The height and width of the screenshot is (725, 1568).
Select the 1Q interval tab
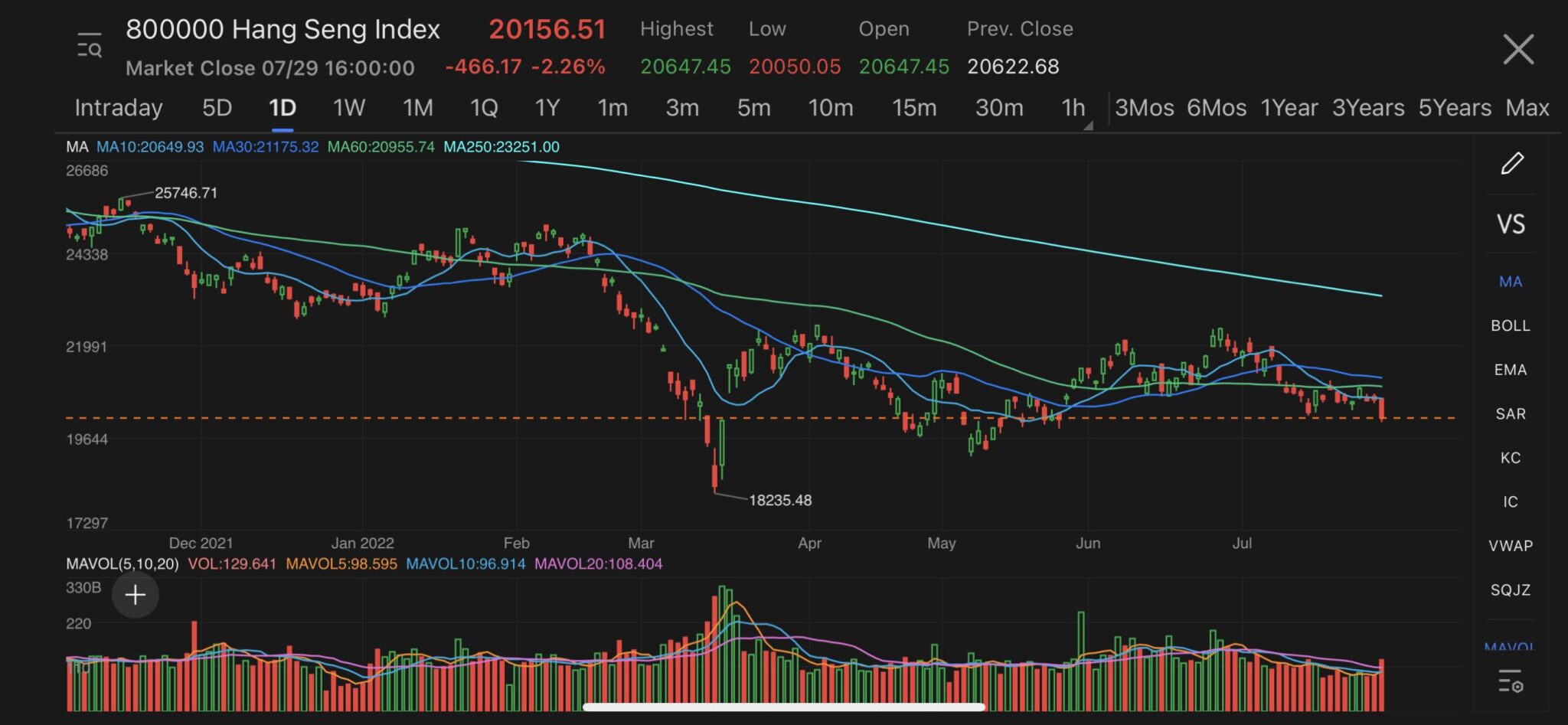point(484,108)
